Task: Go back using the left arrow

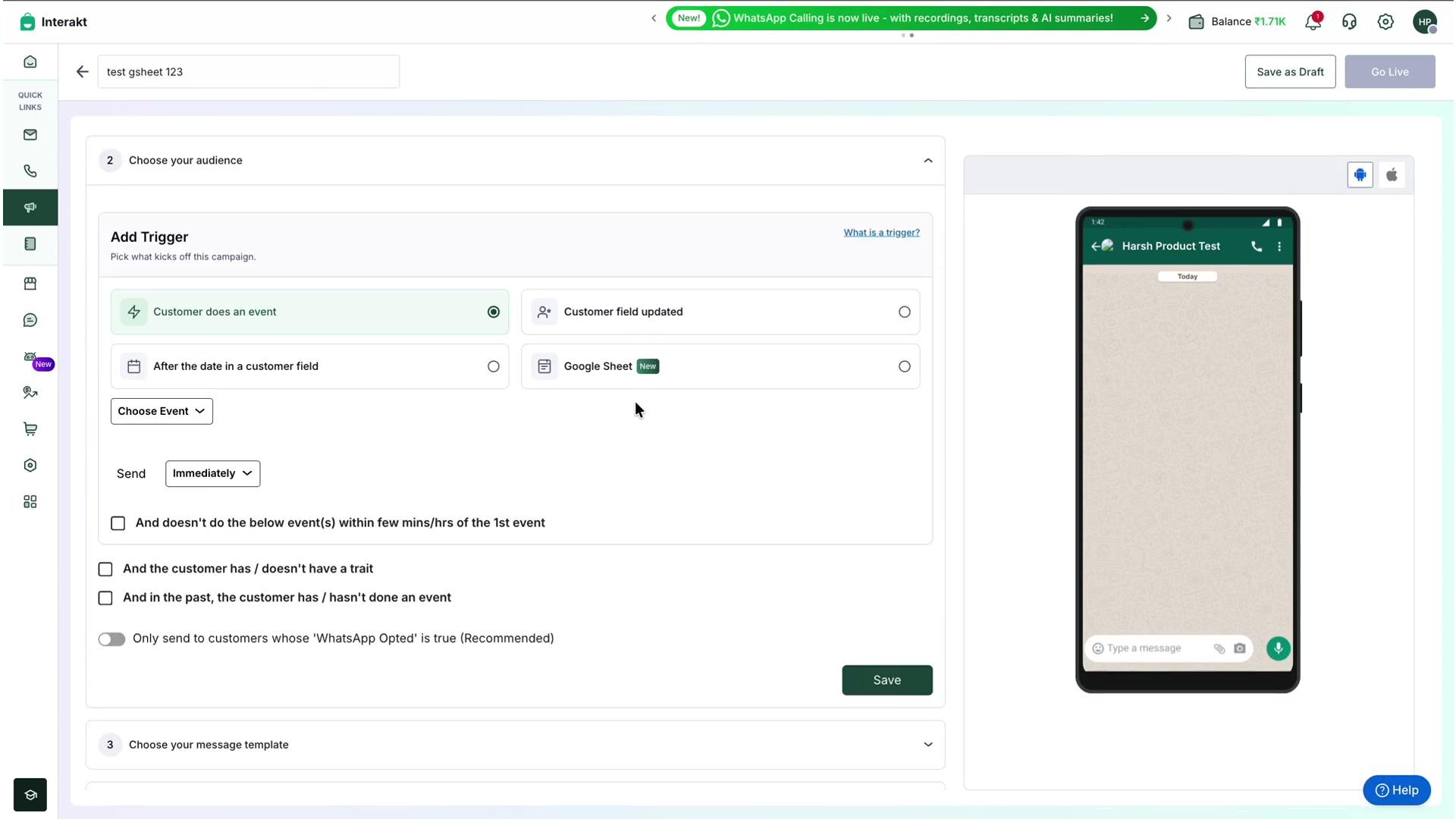Action: 82,72
